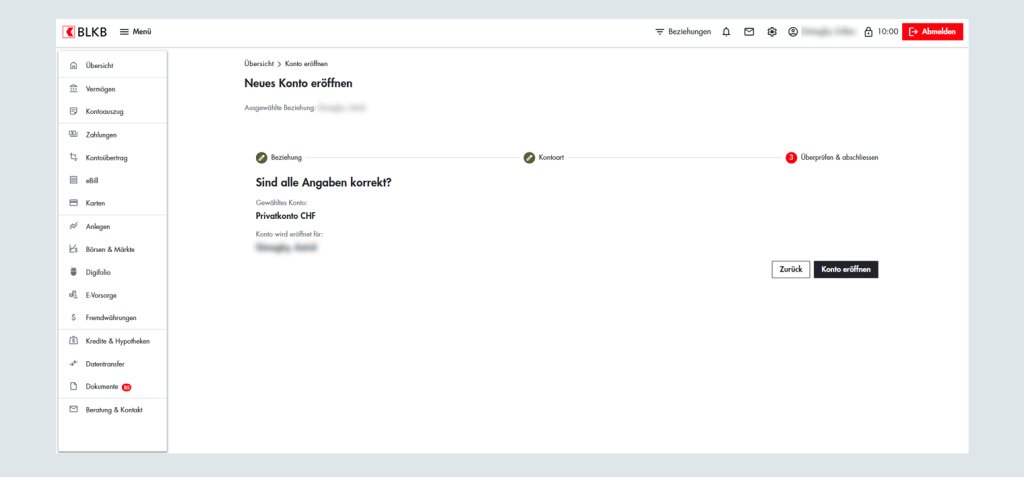The width and height of the screenshot is (1024, 477).
Task: Click the notification bell icon
Action: pos(726,32)
